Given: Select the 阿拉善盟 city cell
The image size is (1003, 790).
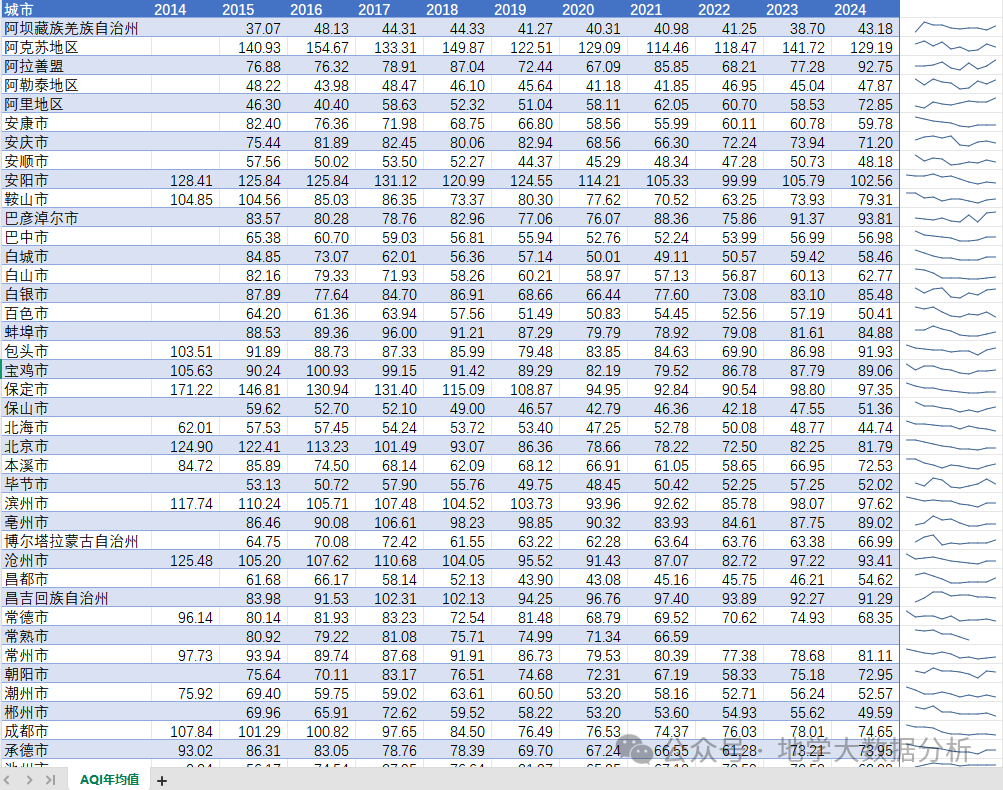Looking at the screenshot, I should [x=76, y=67].
